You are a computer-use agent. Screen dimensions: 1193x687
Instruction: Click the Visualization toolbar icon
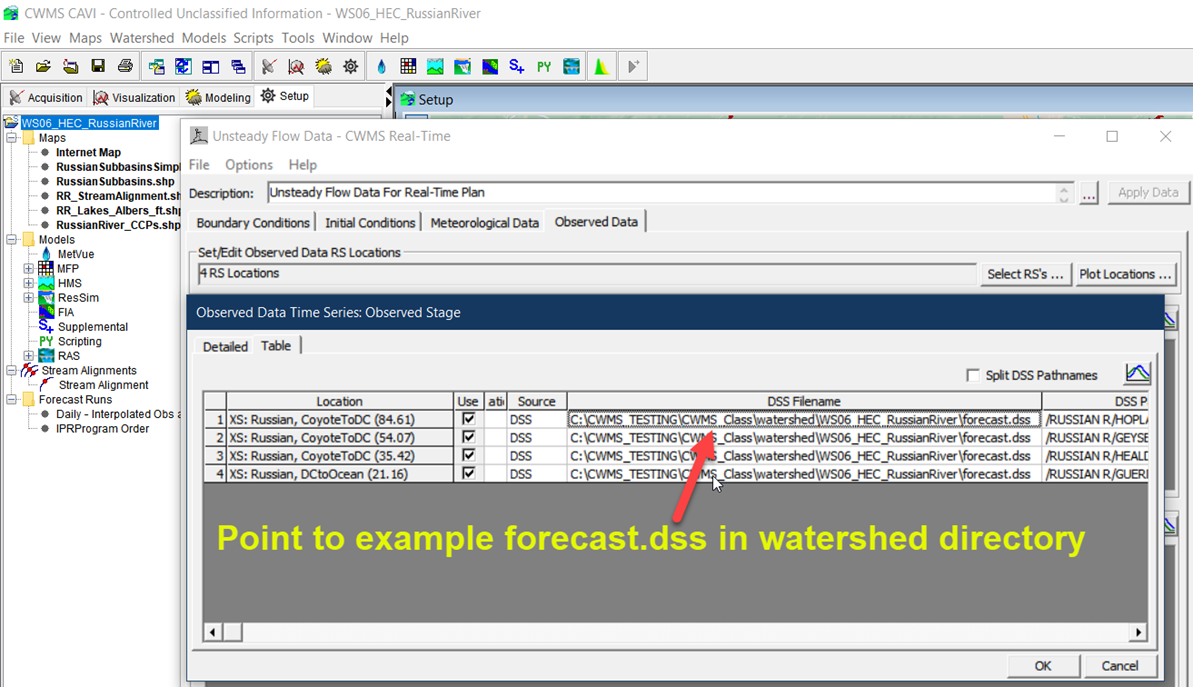tap(296, 67)
